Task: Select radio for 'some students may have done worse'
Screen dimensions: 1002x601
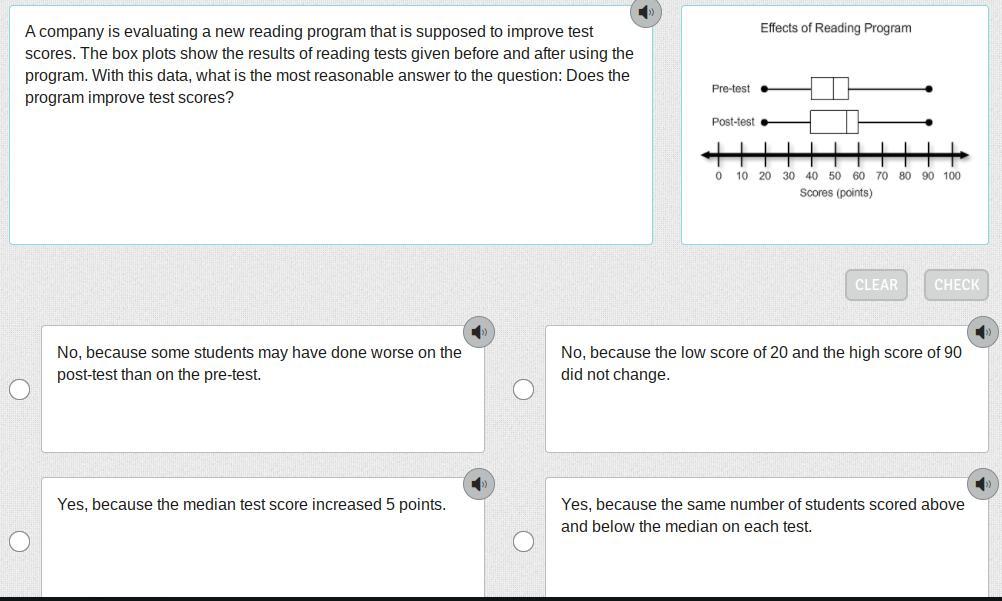Action: [20, 389]
